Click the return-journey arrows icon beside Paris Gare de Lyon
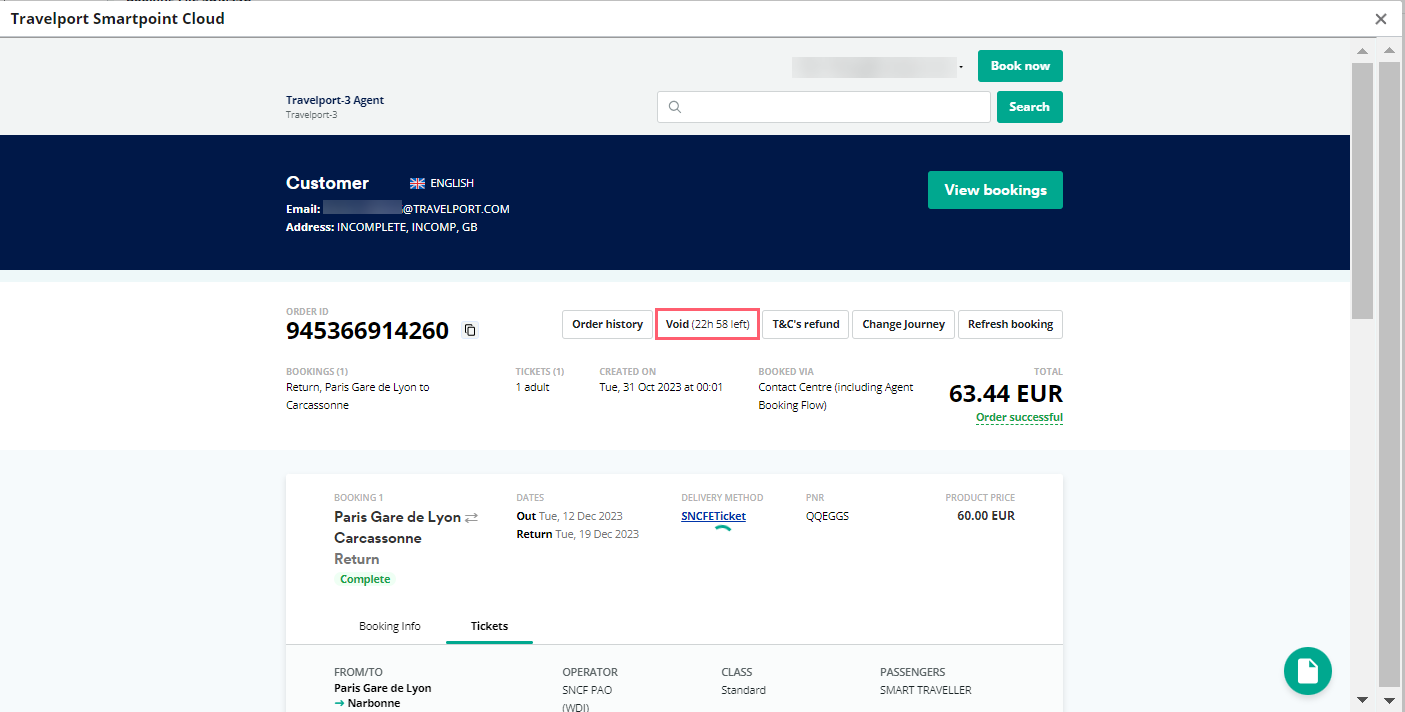Viewport: 1405px width, 712px height. tap(472, 517)
